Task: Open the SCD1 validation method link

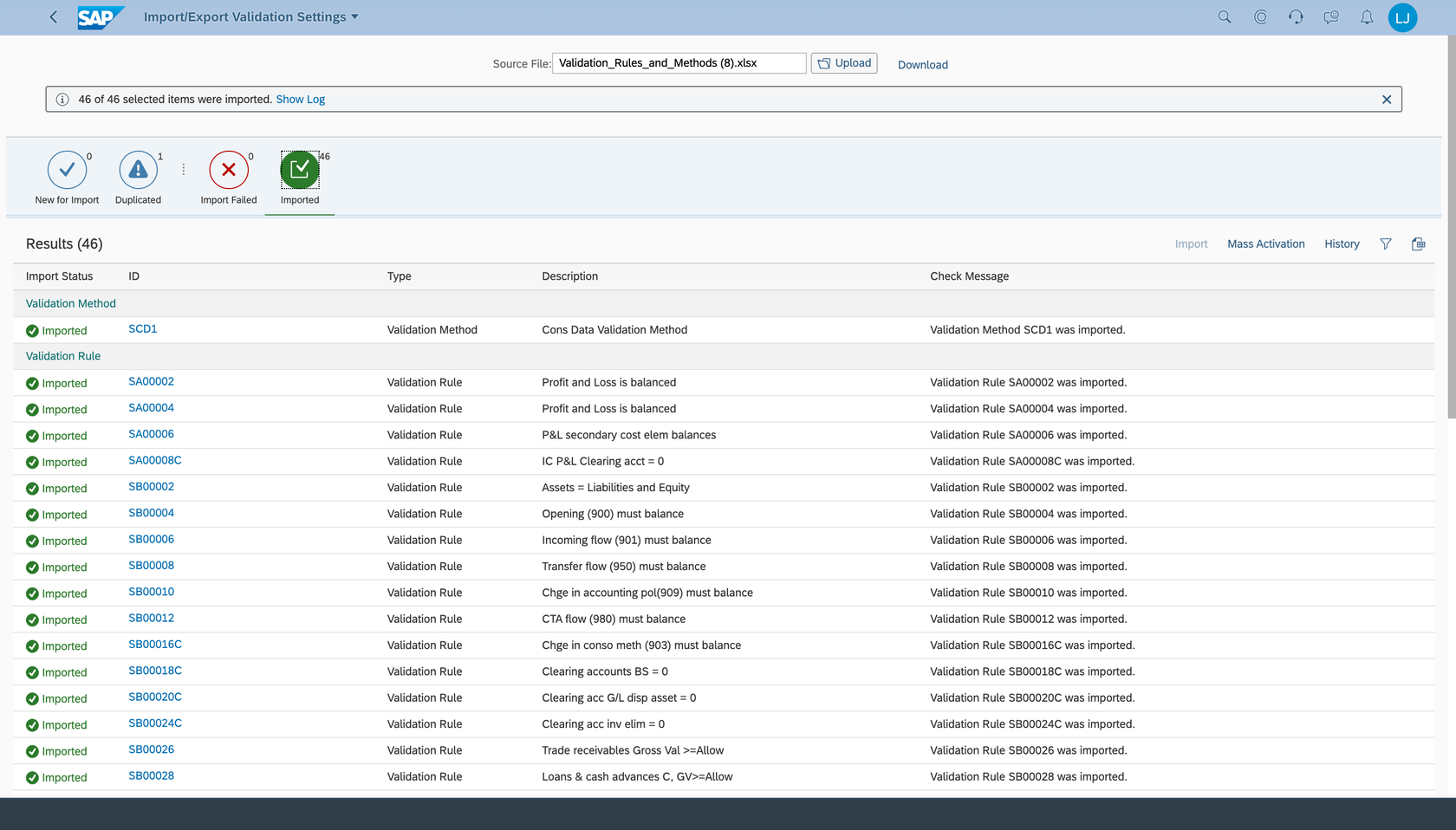Action: tap(143, 329)
